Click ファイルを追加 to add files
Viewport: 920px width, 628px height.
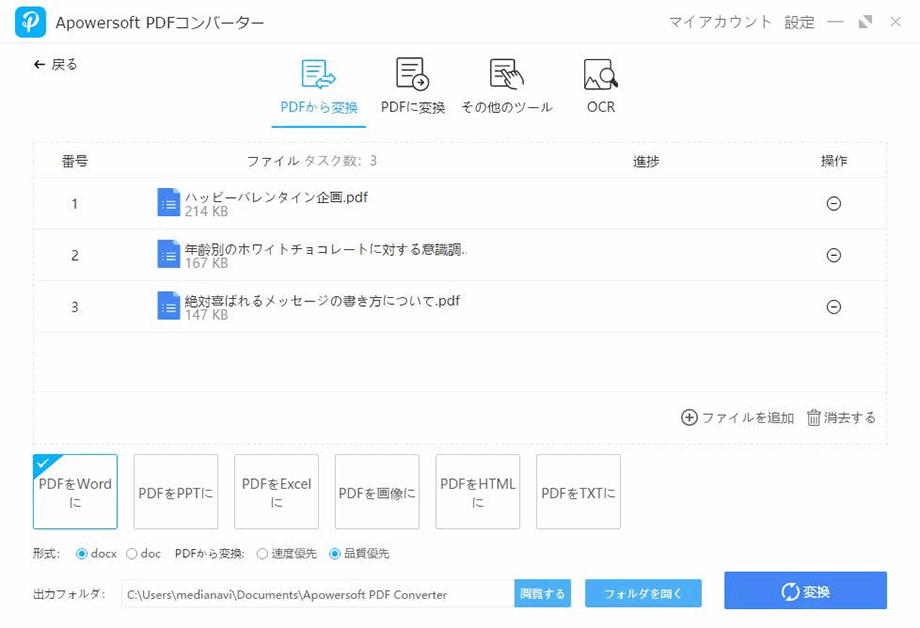pyautogui.click(x=738, y=417)
